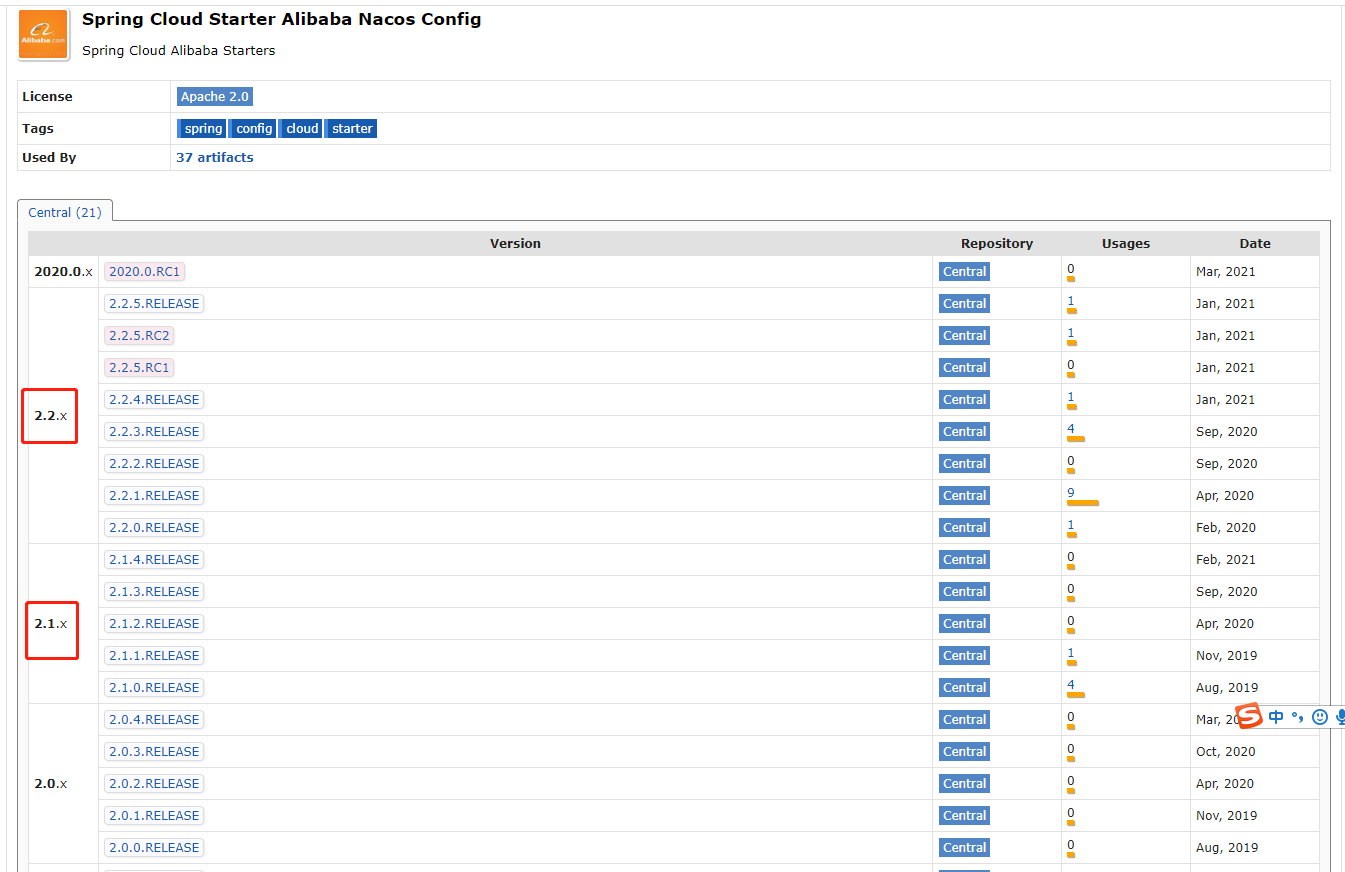1345x872 pixels.
Task: Click the Sogou input method S icon
Action: [1248, 716]
